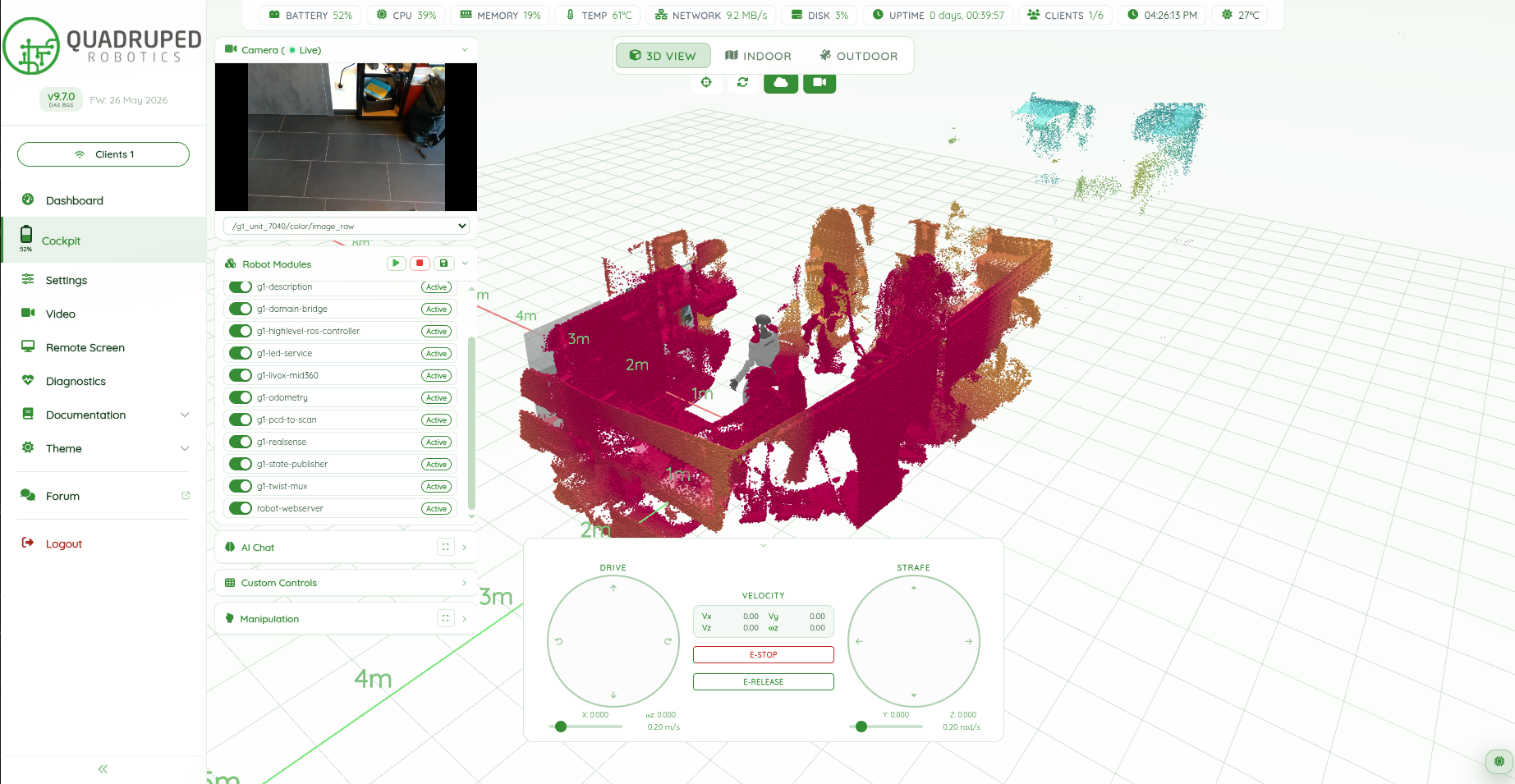
Task: Collapse the Camera panel chevron
Action: coord(465,50)
